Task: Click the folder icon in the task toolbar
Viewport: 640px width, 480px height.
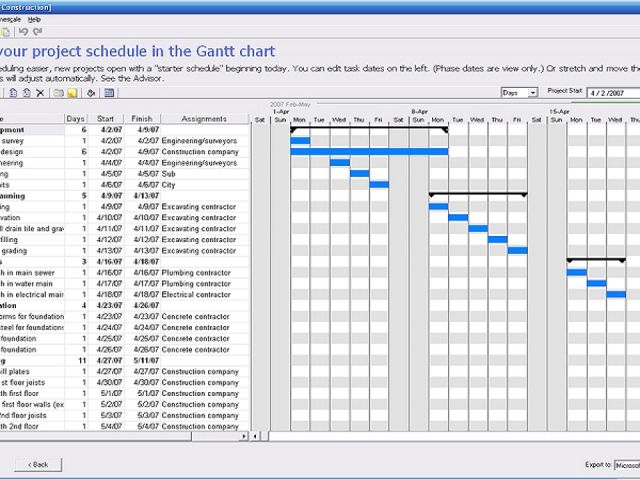Action: point(59,93)
